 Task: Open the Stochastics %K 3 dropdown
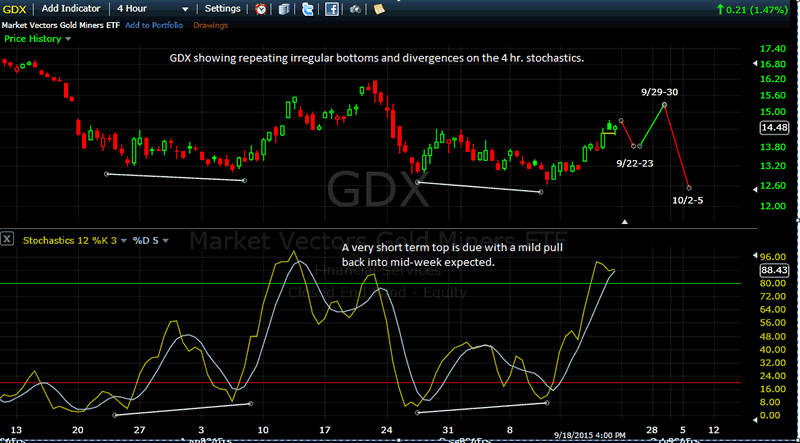(122, 239)
